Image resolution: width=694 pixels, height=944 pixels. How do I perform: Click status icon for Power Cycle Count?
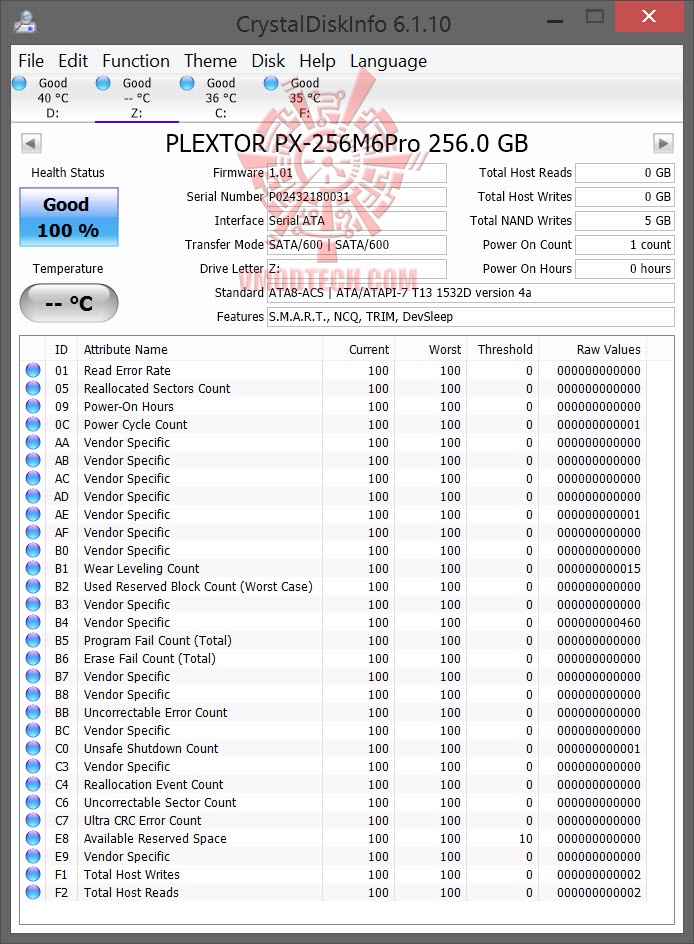[33, 424]
